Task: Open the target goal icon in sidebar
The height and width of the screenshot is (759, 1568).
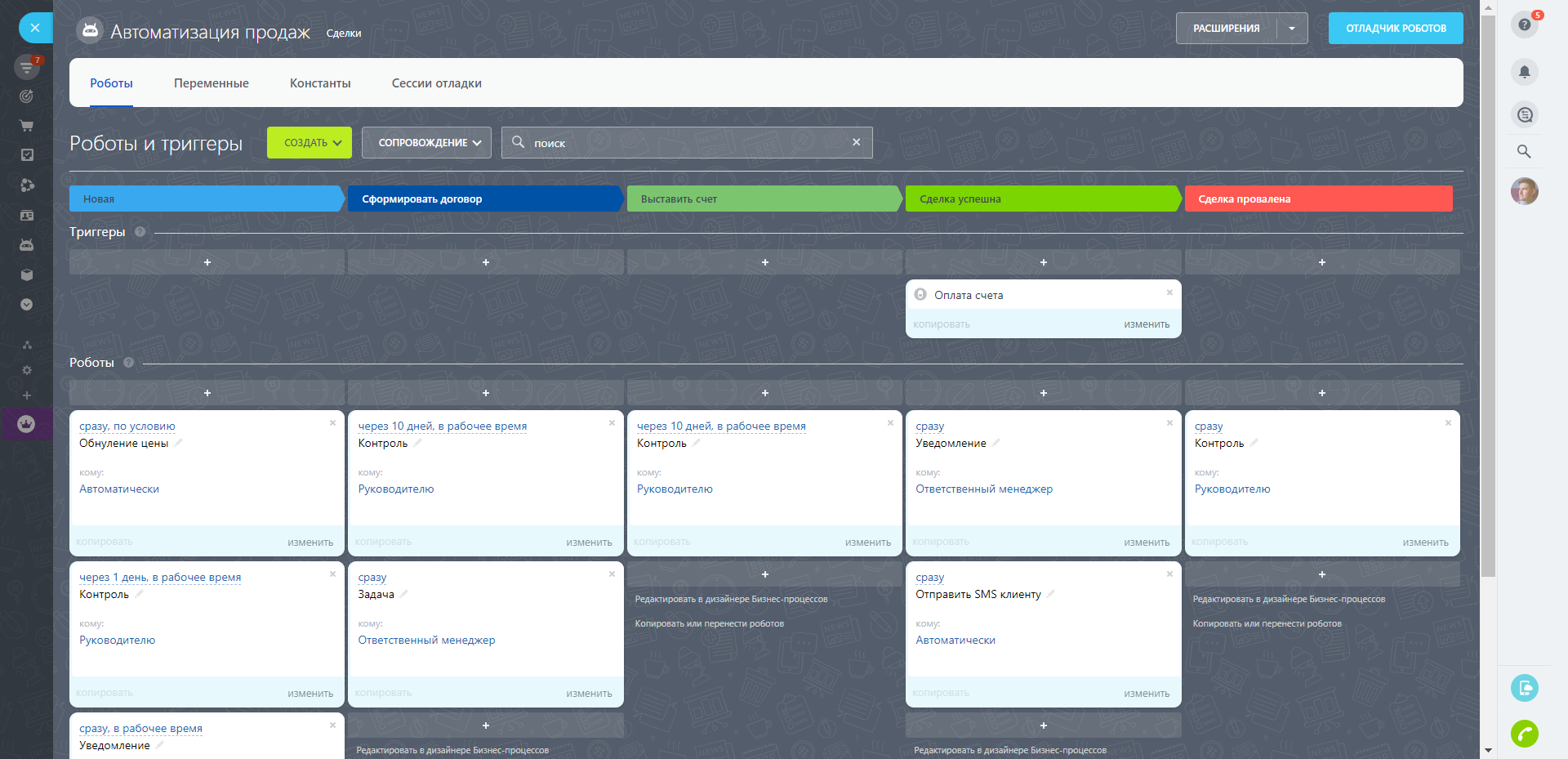Action: [26, 96]
